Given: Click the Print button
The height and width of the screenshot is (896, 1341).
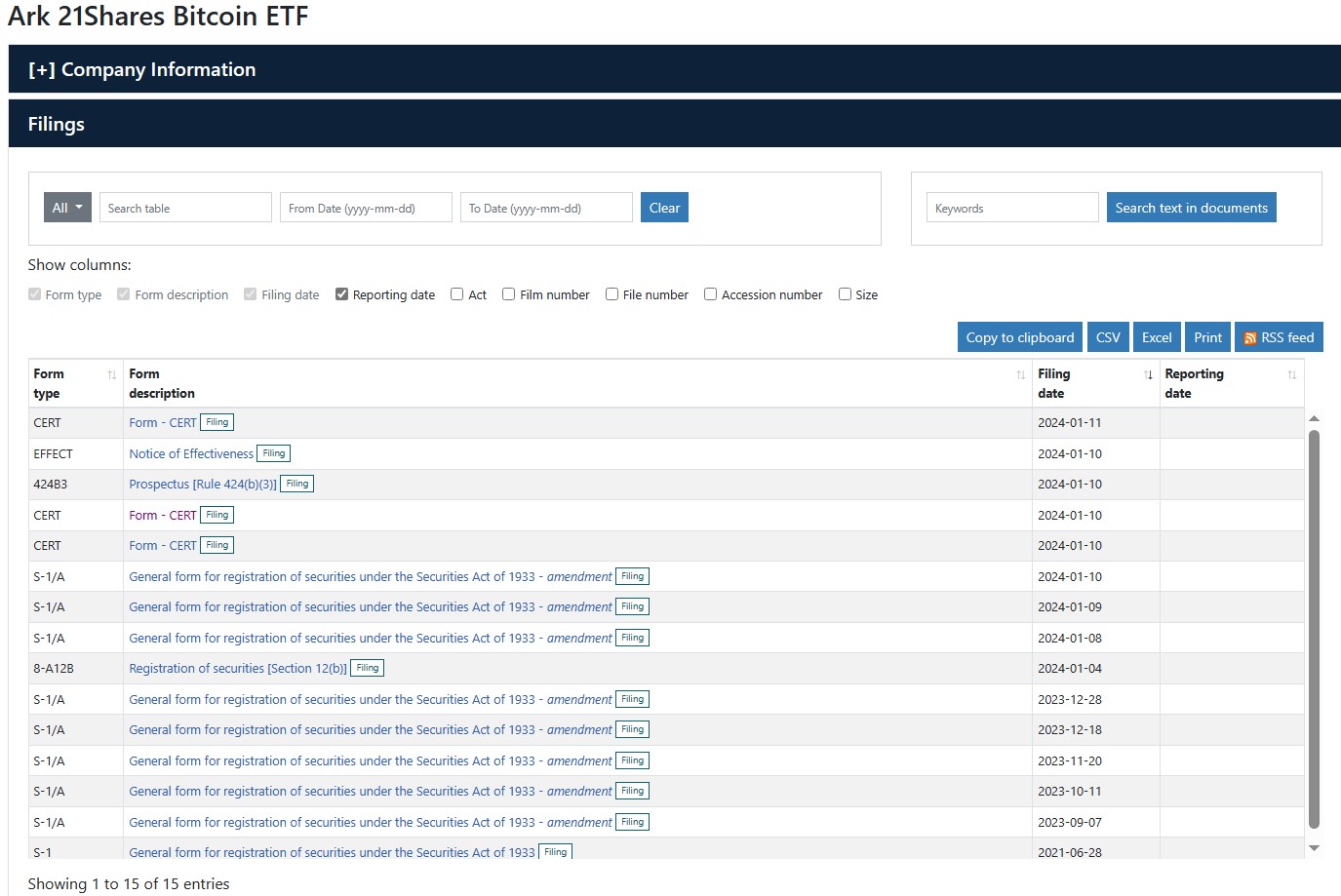Looking at the screenshot, I should [1207, 337].
